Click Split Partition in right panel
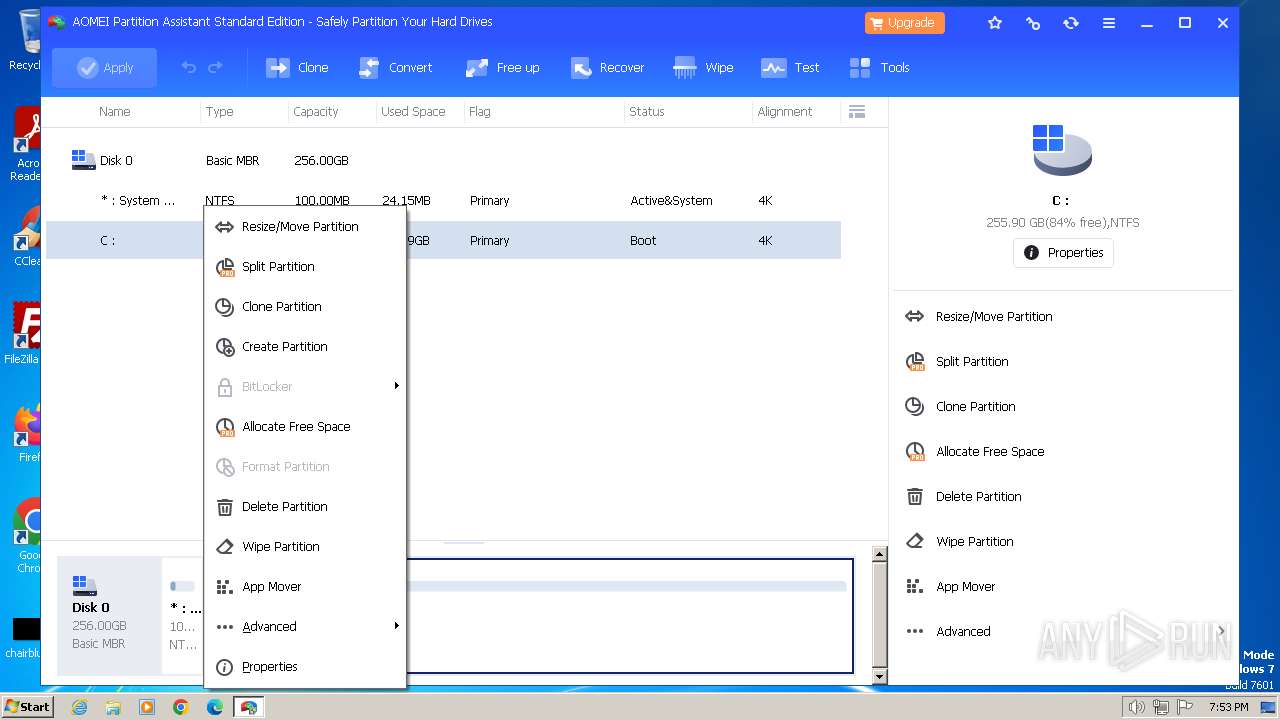The image size is (1280, 720). pyautogui.click(x=958, y=362)
